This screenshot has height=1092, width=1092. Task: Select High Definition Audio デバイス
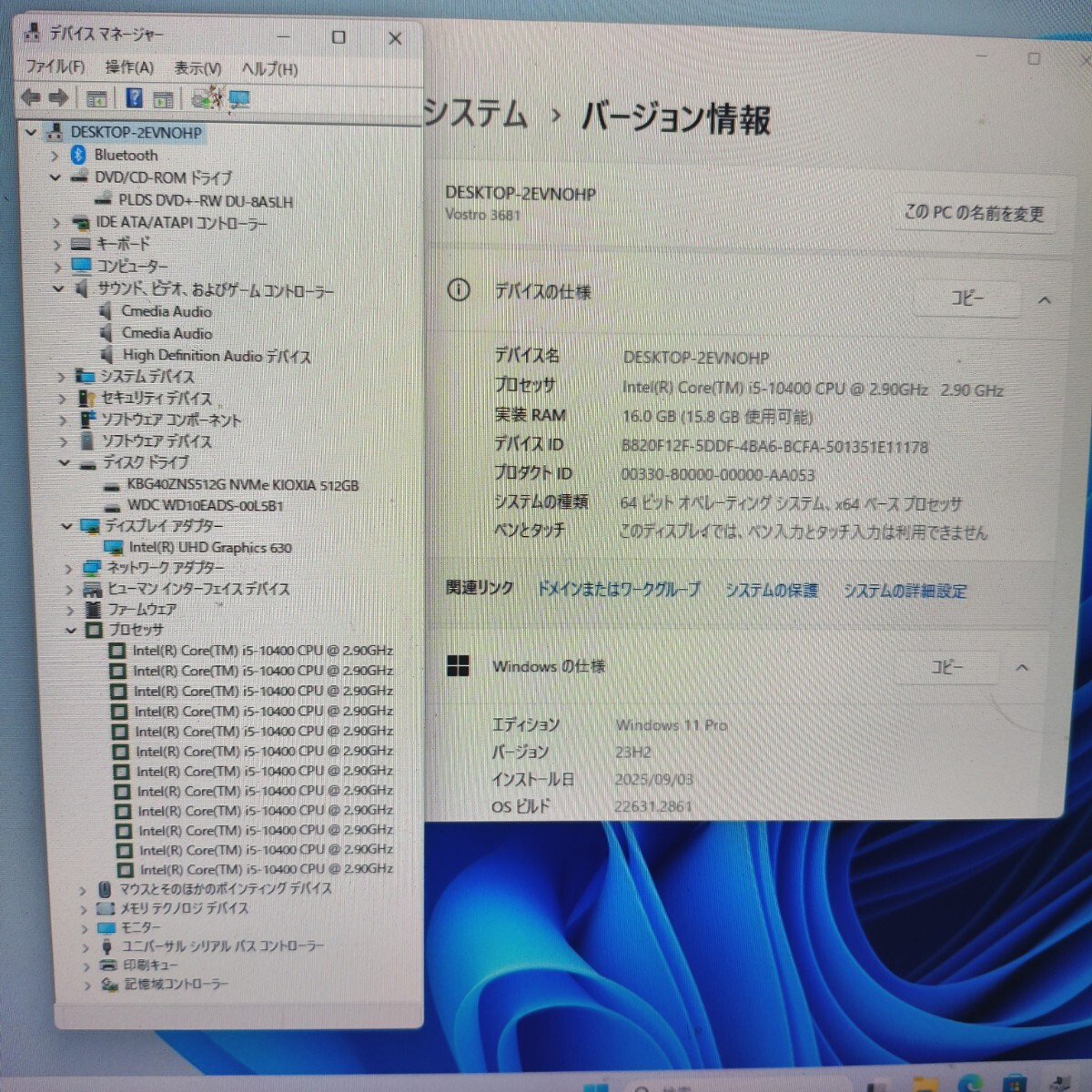point(217,356)
